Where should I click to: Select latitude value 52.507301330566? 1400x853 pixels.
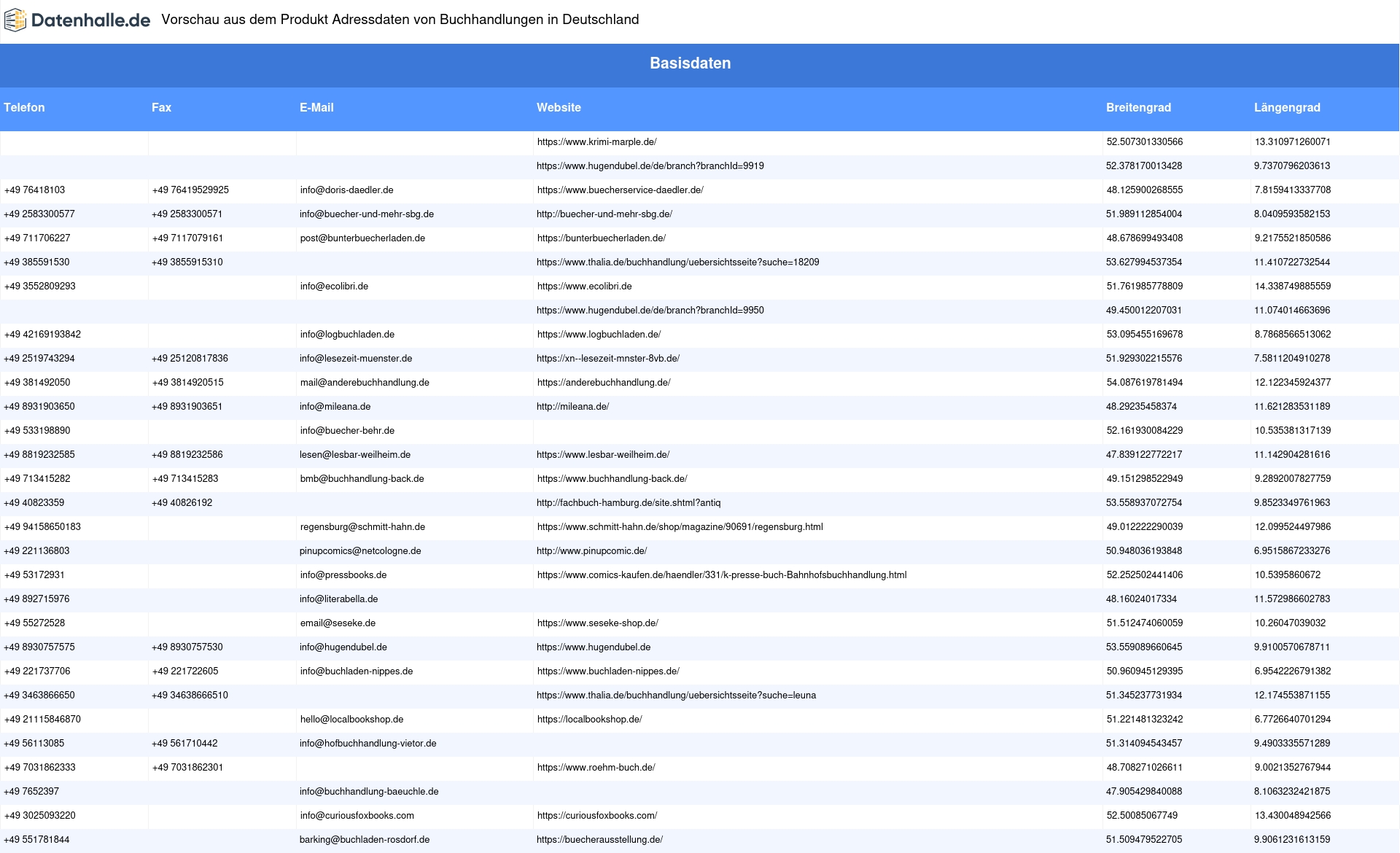point(1145,142)
